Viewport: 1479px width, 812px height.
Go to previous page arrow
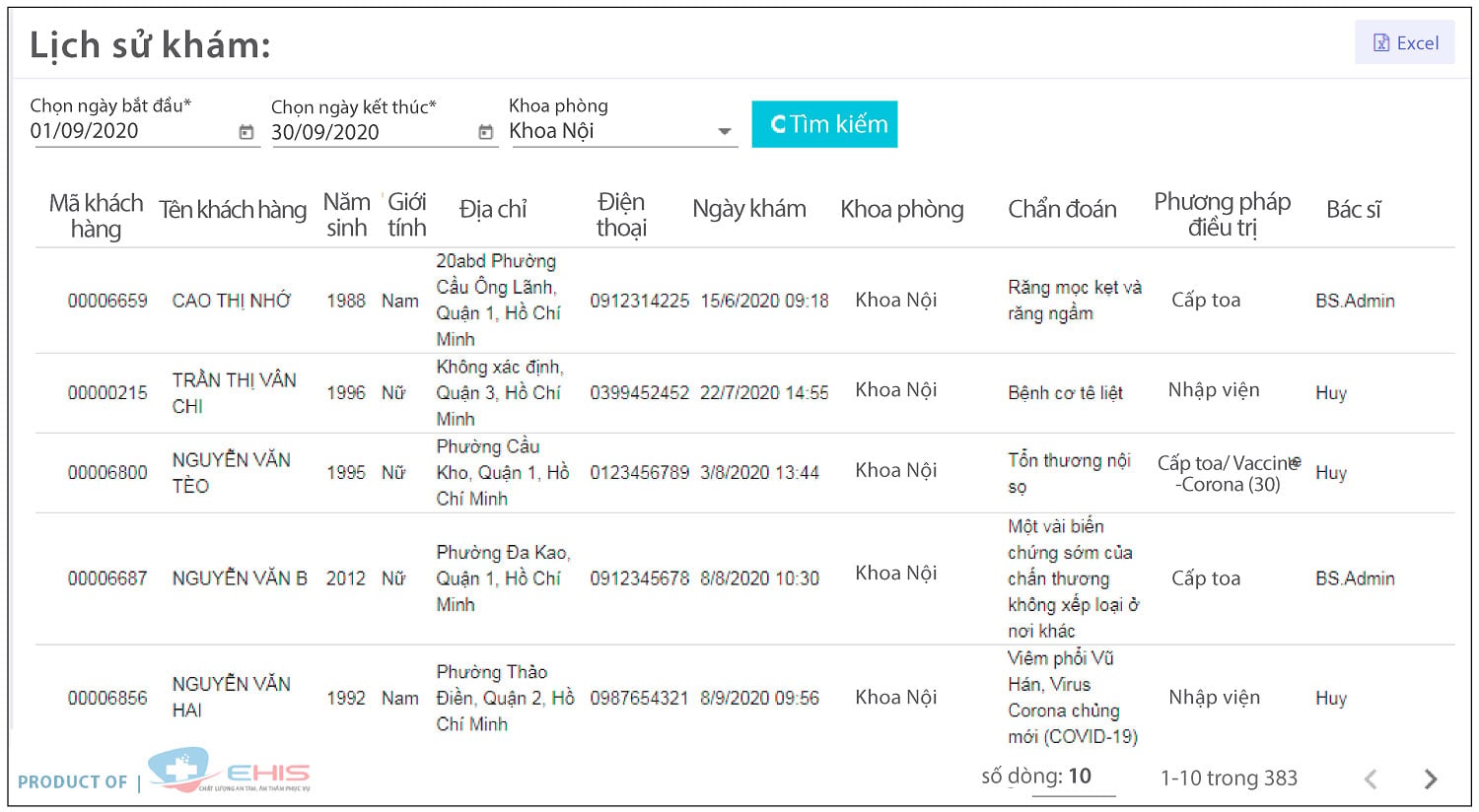[1371, 779]
